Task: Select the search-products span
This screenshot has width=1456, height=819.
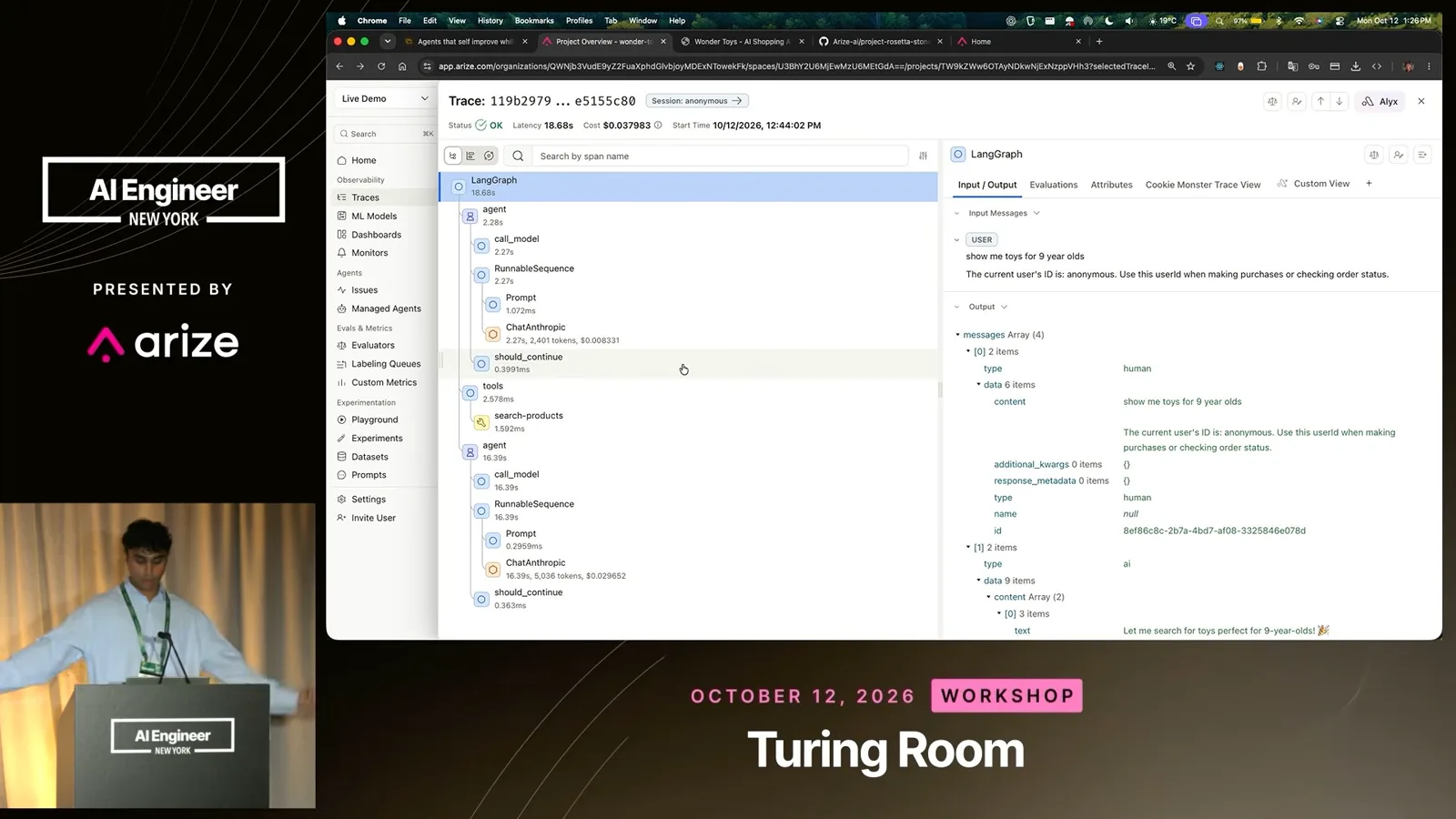Action: [x=689, y=421]
